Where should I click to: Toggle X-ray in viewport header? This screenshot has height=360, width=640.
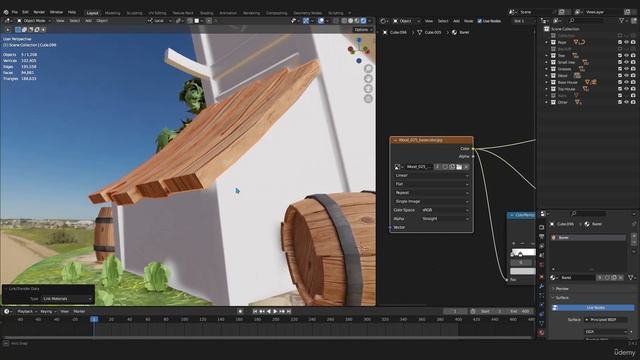point(336,21)
